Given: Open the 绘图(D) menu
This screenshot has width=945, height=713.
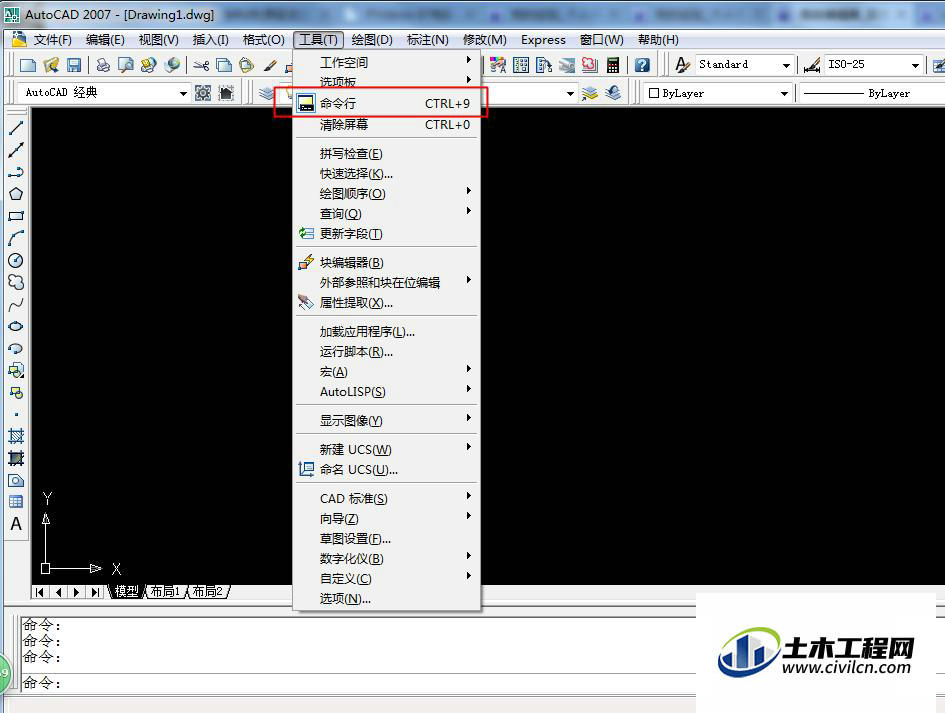Looking at the screenshot, I should click(x=372, y=40).
